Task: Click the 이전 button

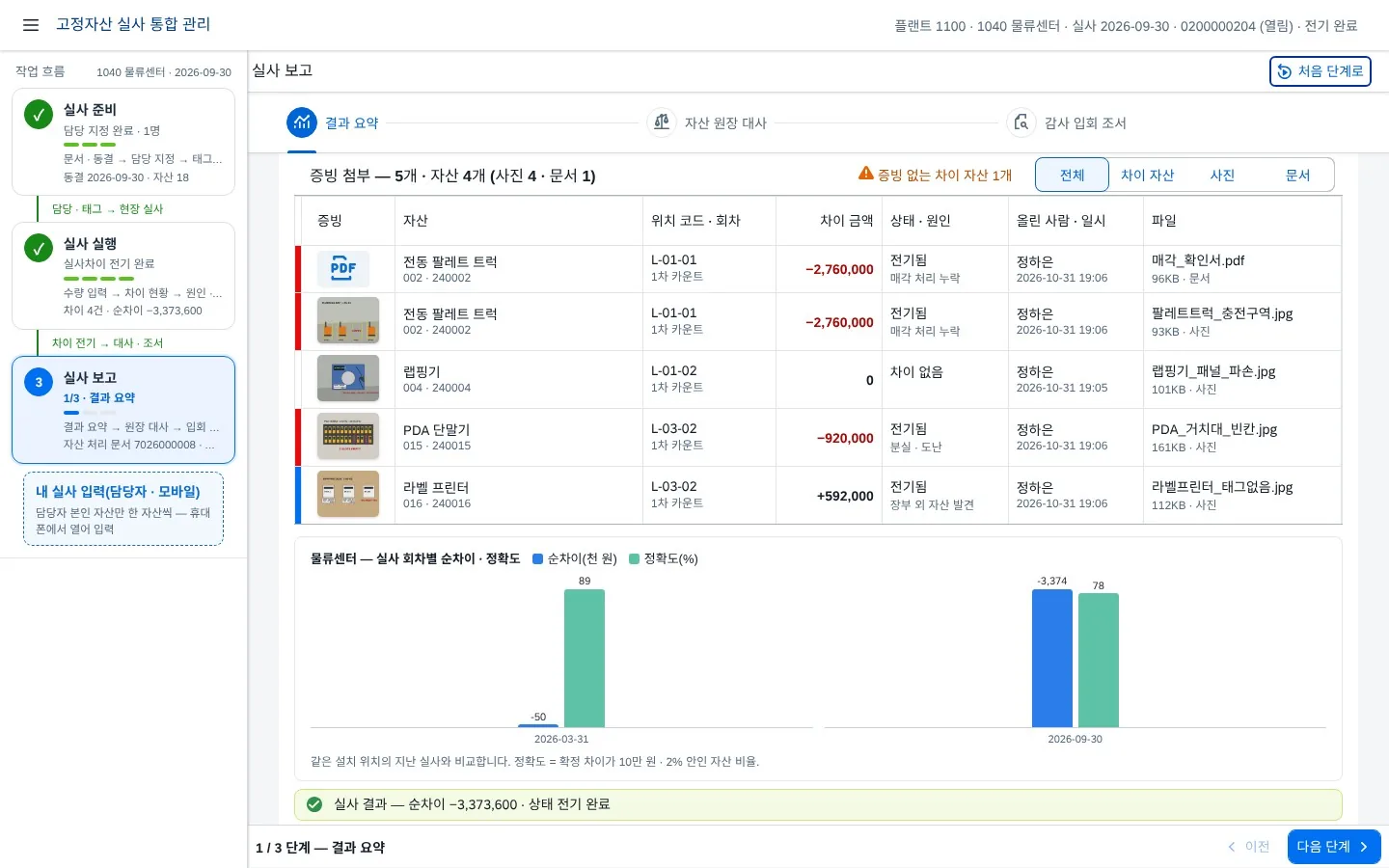Action: (x=1248, y=847)
